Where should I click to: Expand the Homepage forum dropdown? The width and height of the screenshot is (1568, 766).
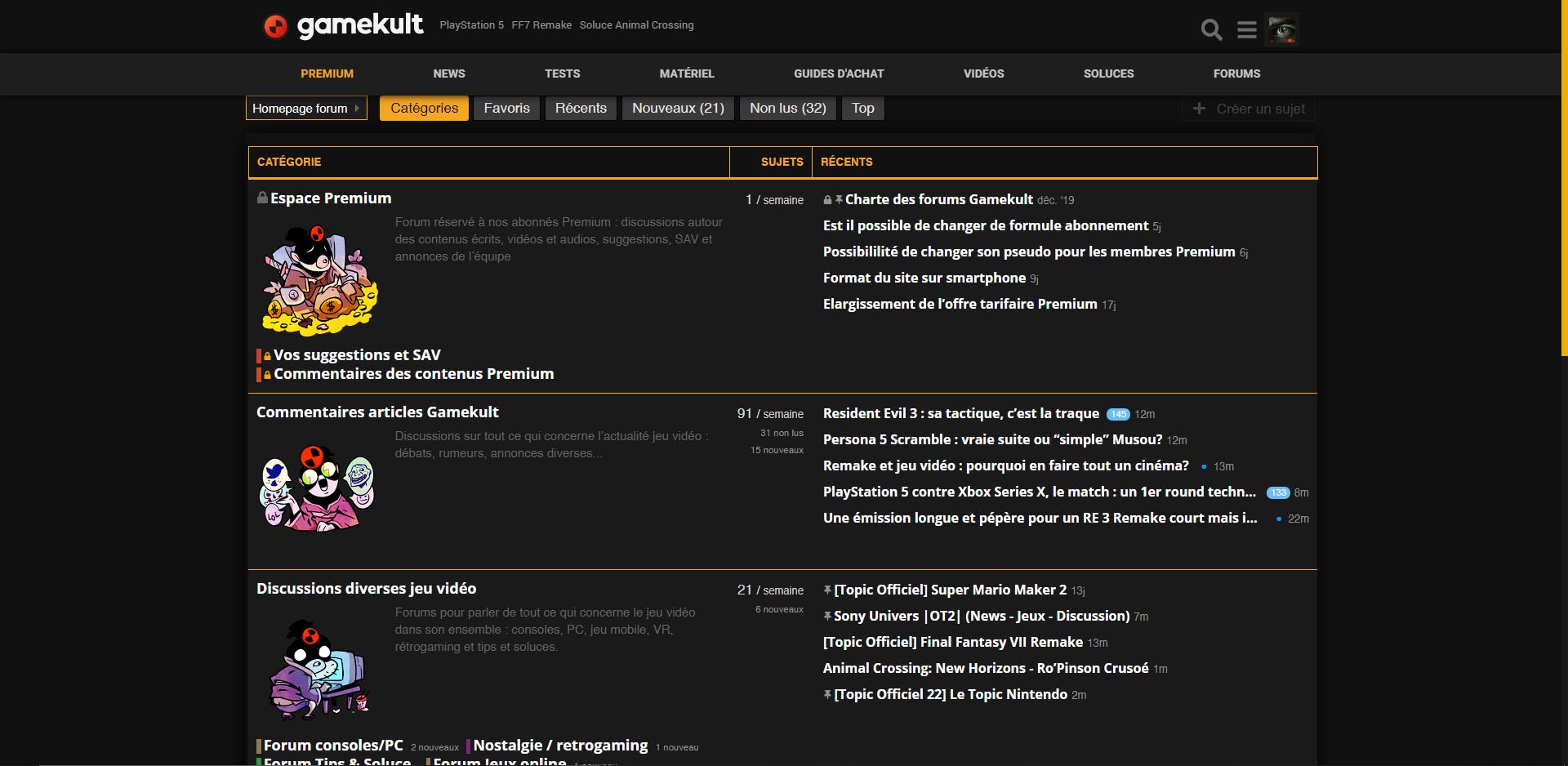pos(306,109)
